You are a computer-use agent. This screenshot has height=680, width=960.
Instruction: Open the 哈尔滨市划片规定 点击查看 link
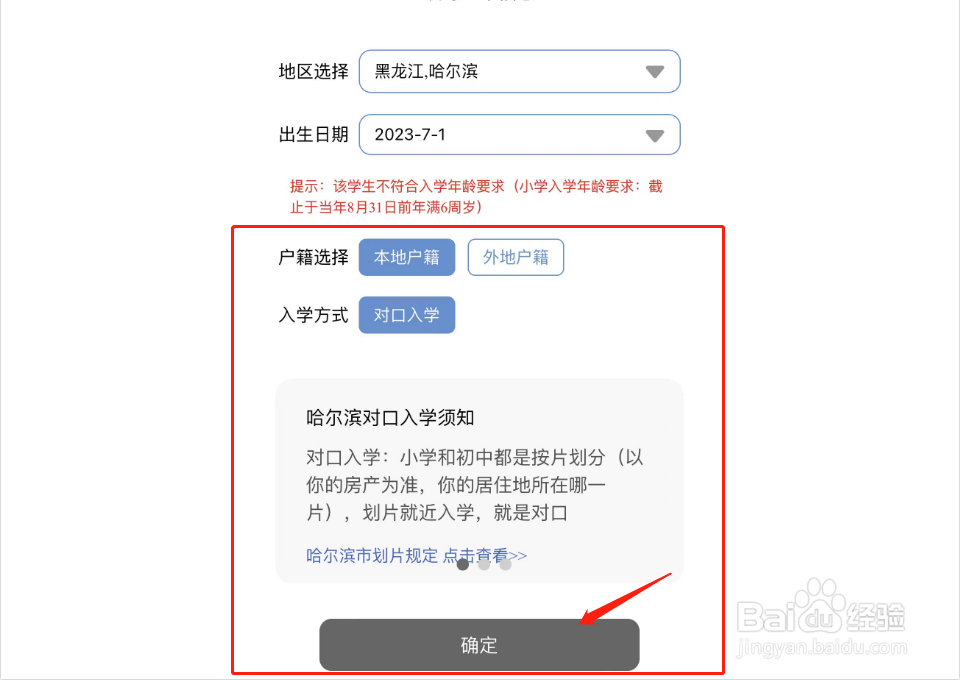(x=416, y=555)
